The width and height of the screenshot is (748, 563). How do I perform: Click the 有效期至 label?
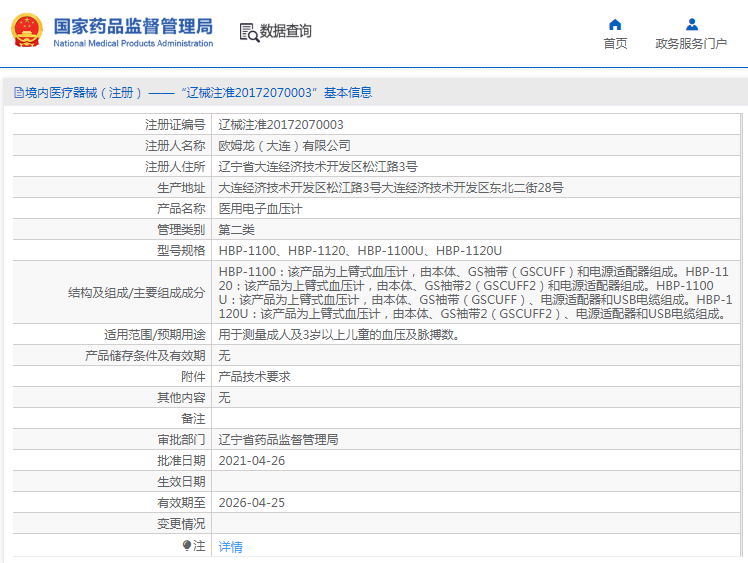pyautogui.click(x=181, y=502)
